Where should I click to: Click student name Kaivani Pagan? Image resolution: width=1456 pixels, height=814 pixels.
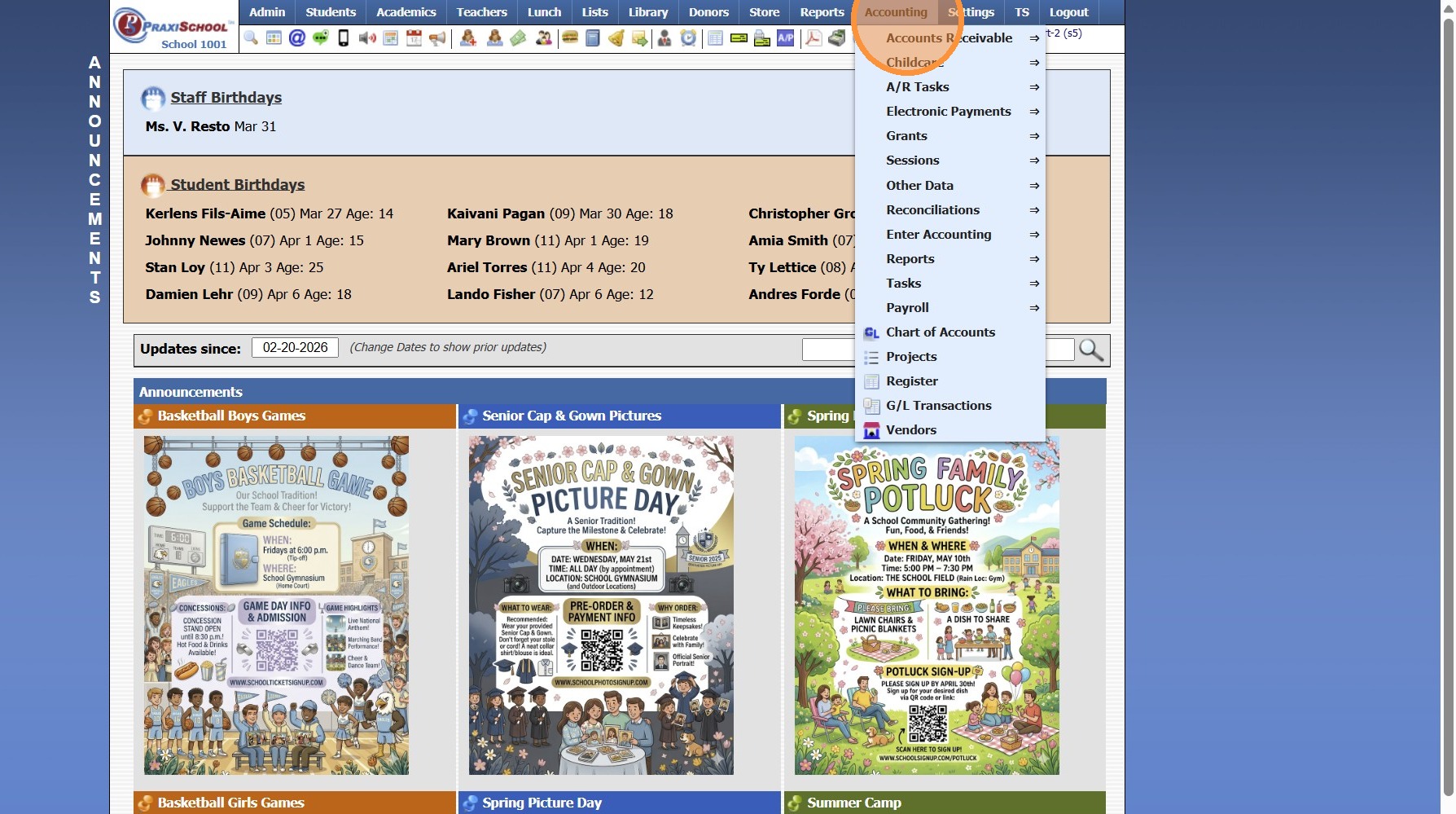pos(496,213)
